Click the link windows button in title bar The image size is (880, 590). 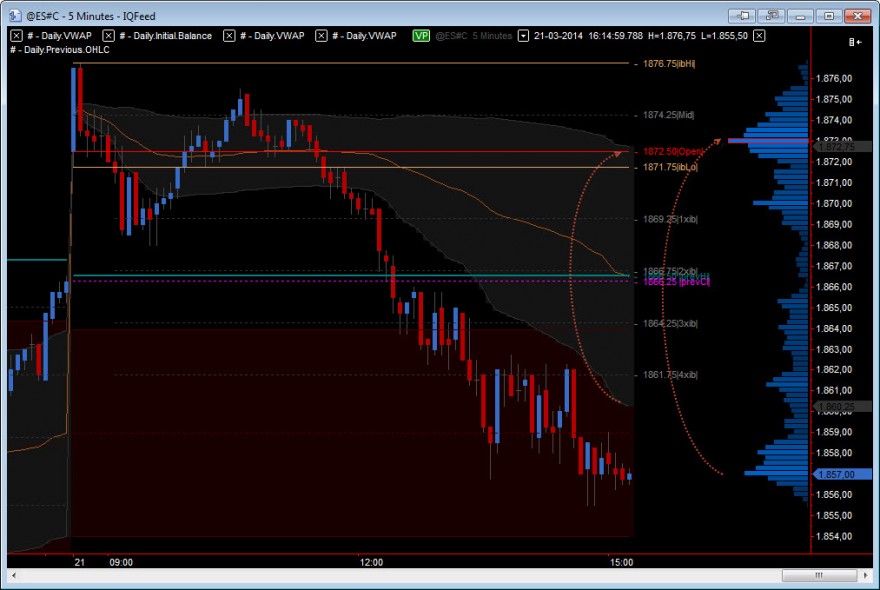point(772,16)
